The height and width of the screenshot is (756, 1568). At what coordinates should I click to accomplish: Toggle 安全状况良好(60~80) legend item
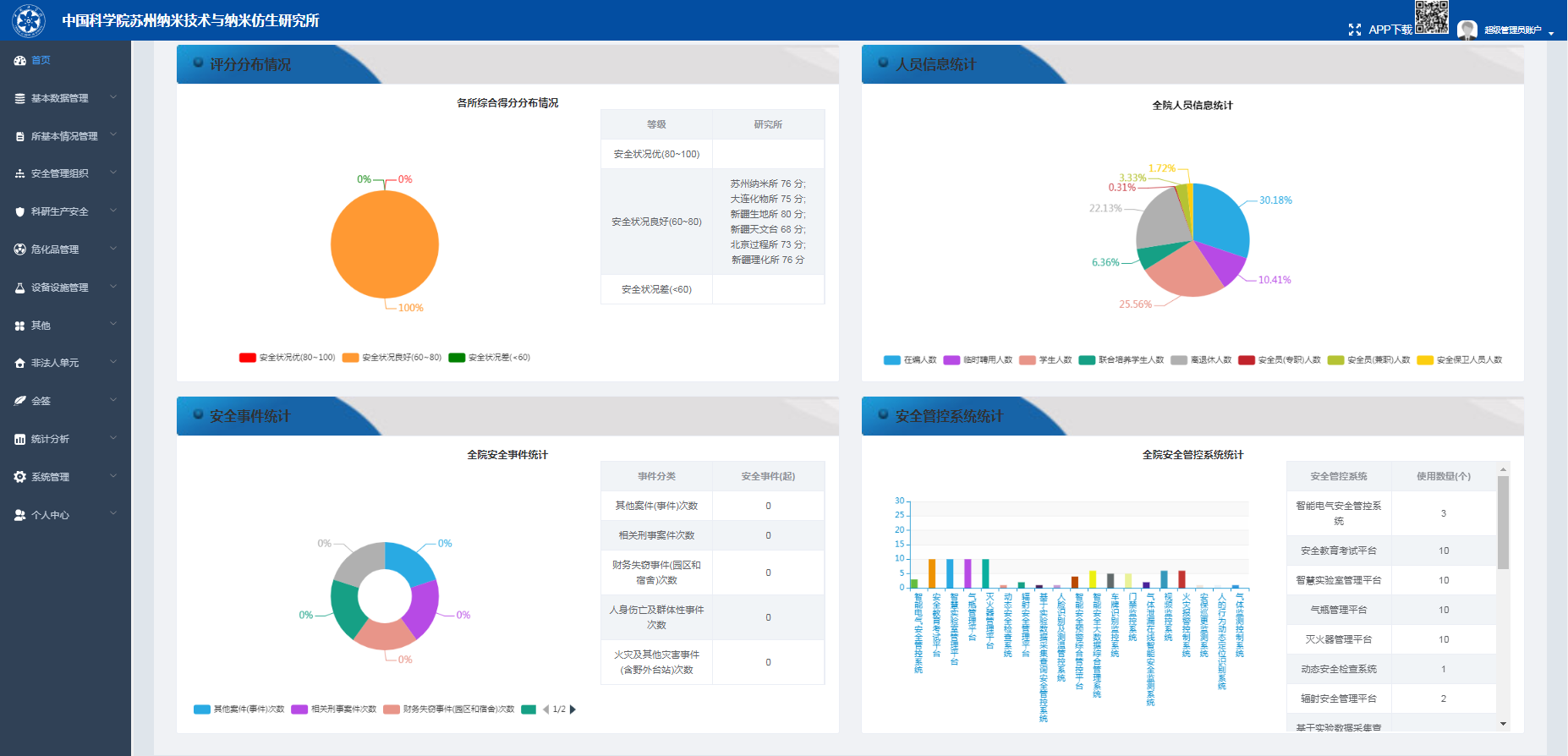tap(392, 358)
